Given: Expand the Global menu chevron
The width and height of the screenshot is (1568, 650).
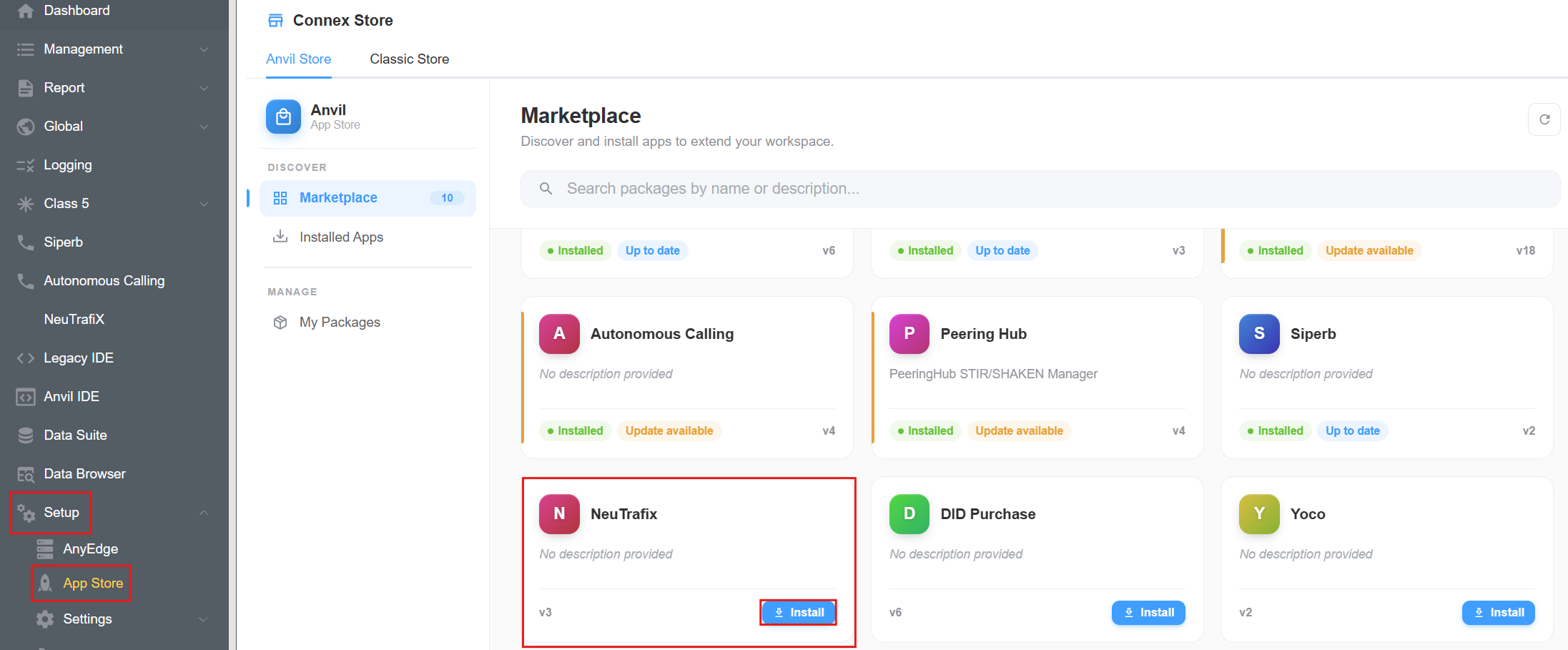Looking at the screenshot, I should click(204, 127).
